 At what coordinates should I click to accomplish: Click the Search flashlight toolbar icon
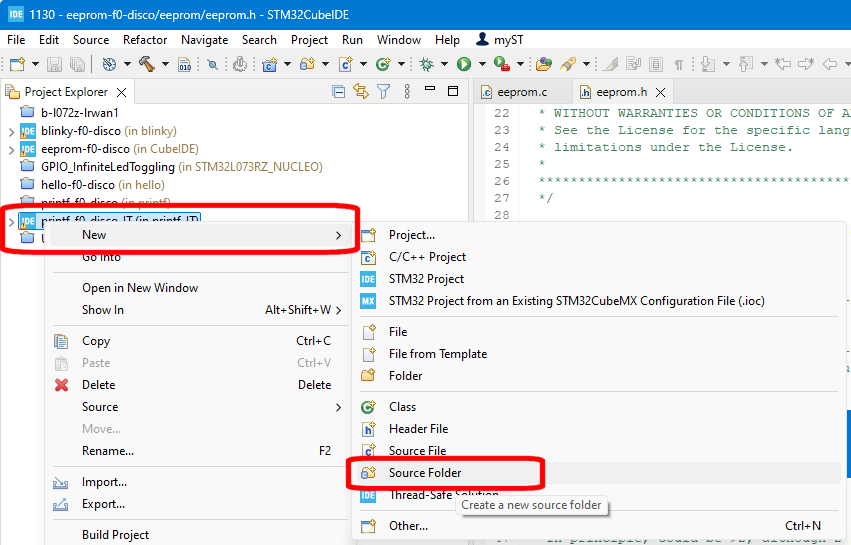[568, 64]
